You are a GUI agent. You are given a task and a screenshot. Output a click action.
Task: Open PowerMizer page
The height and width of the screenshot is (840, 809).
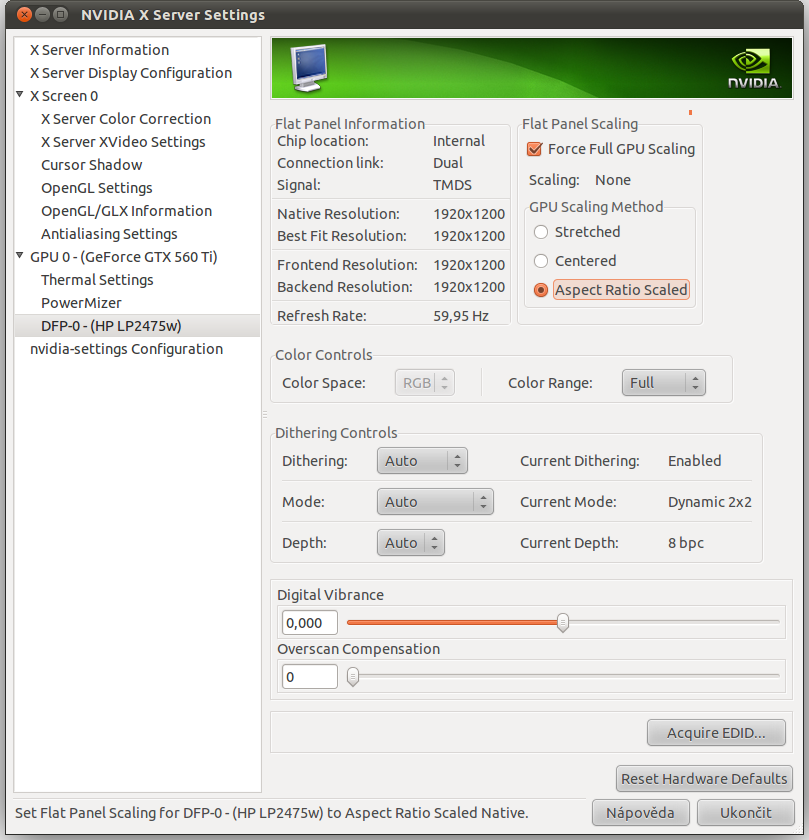coord(81,303)
